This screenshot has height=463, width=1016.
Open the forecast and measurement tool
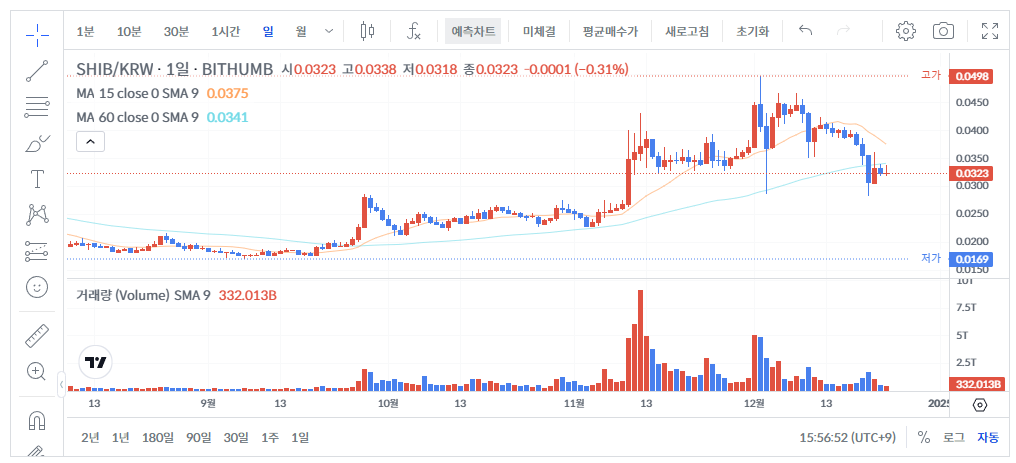coord(37,251)
